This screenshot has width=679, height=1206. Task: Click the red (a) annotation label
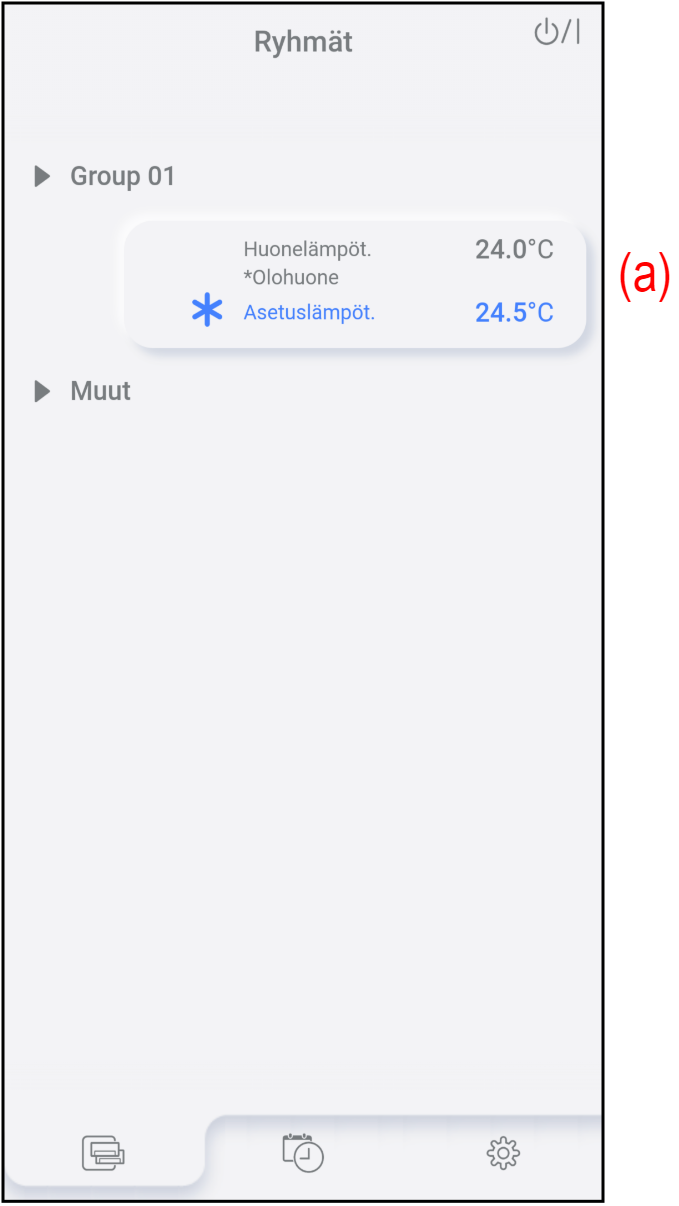pyautogui.click(x=643, y=275)
